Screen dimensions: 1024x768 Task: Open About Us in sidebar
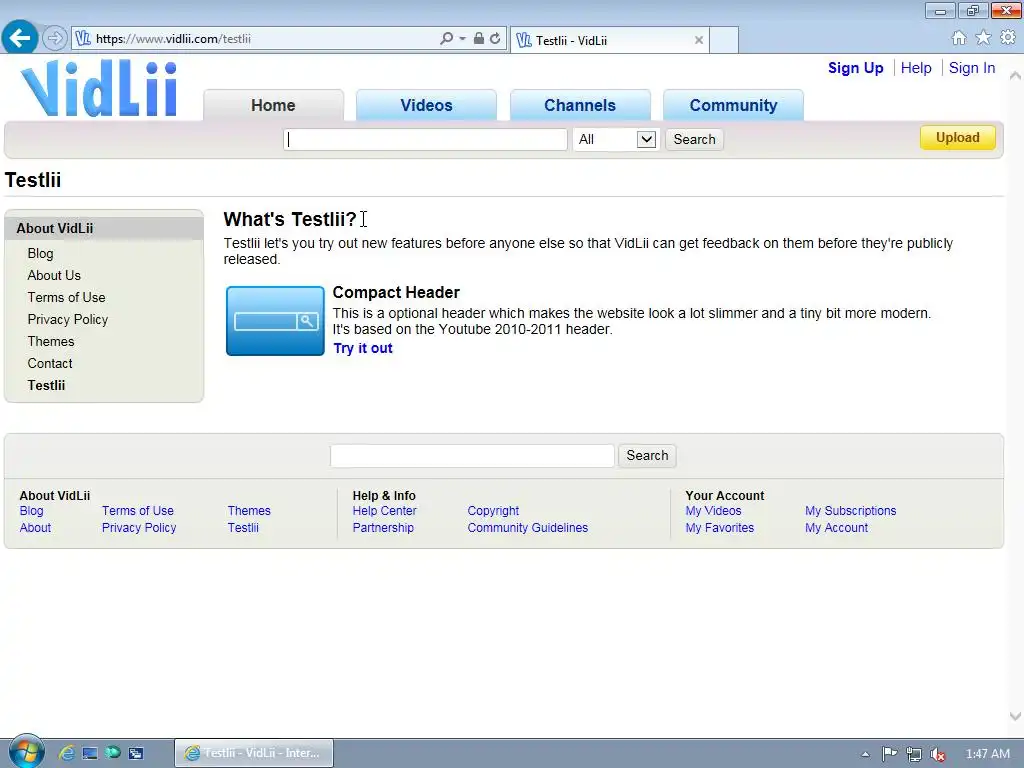(54, 276)
